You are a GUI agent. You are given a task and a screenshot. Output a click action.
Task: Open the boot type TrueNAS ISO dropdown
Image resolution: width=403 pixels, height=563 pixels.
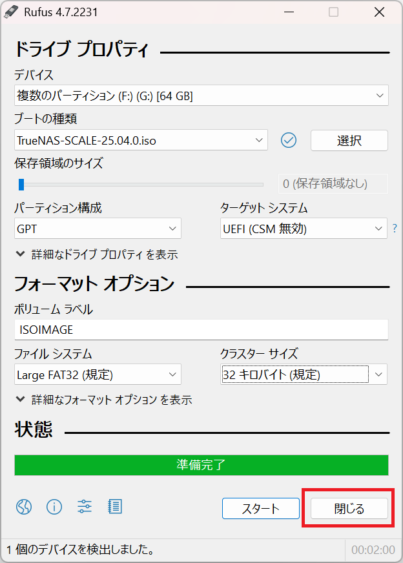(141, 140)
